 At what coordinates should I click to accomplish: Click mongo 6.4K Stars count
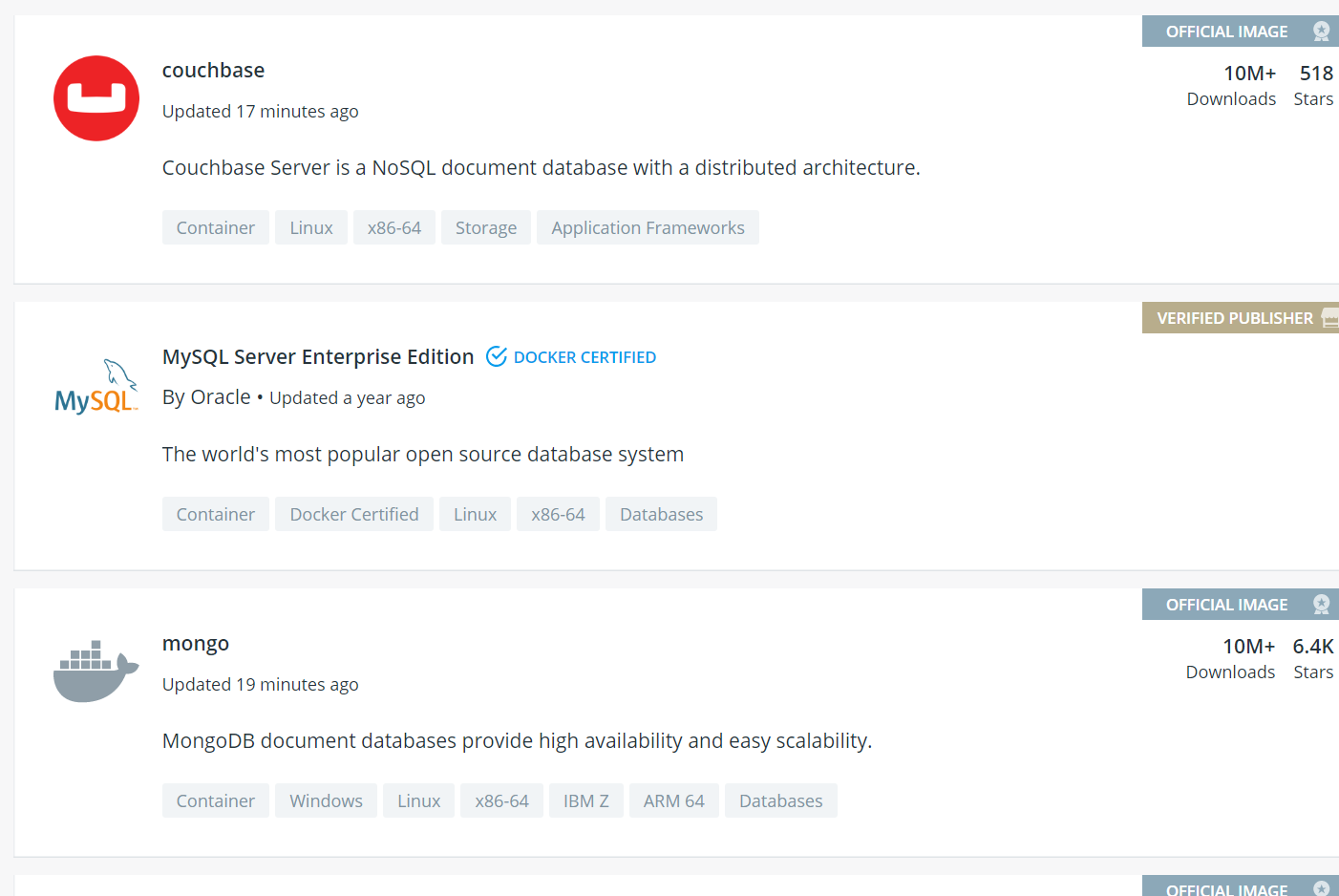click(1313, 658)
